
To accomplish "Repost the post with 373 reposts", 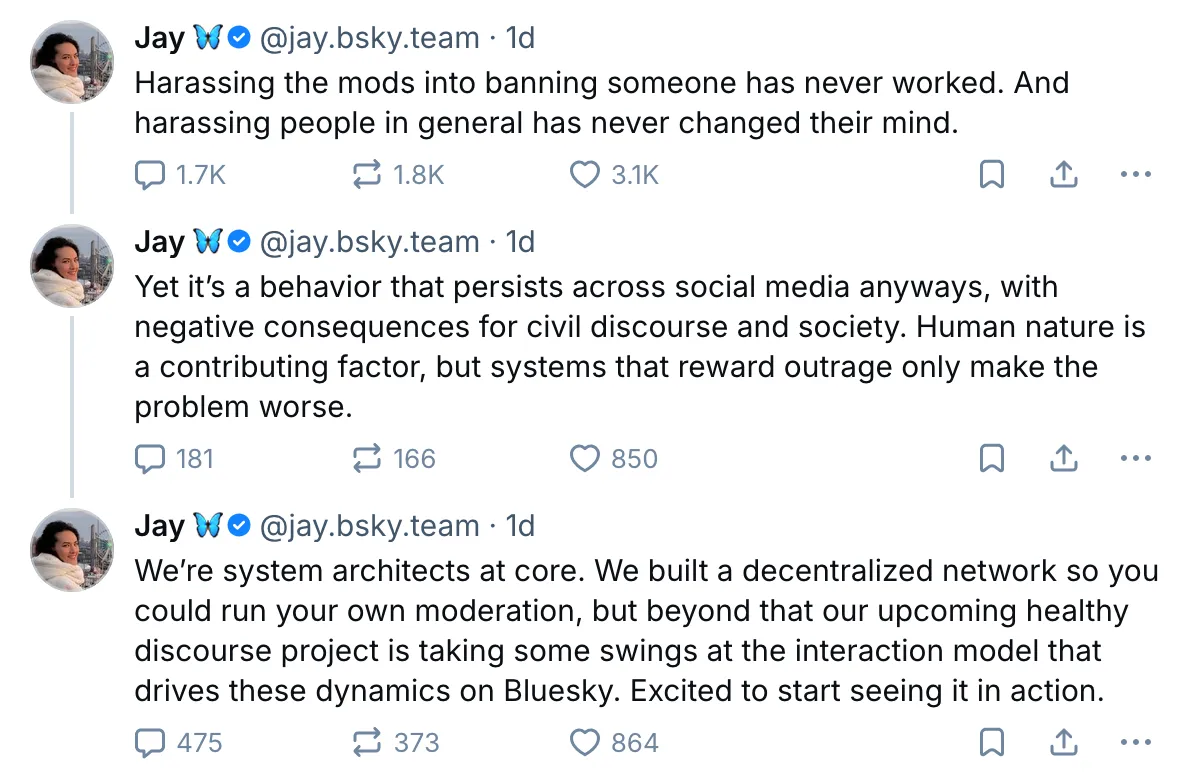I will 368,743.
